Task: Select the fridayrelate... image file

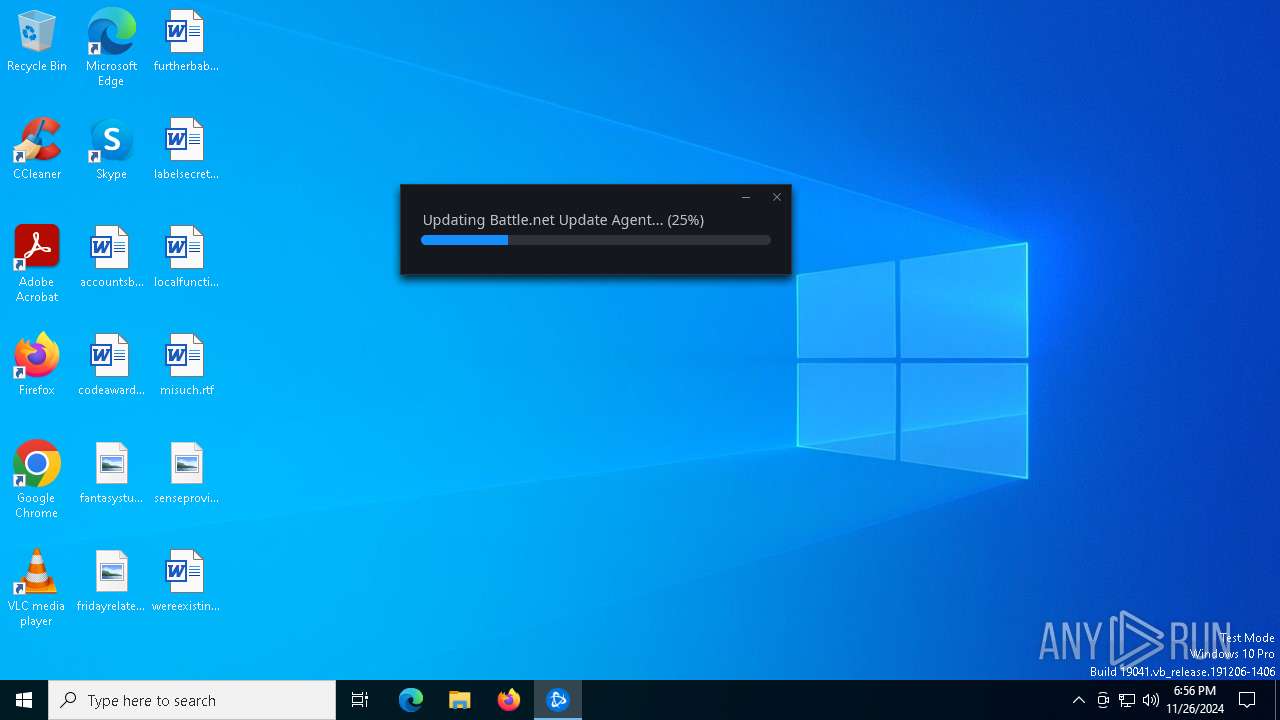Action: [x=111, y=582]
